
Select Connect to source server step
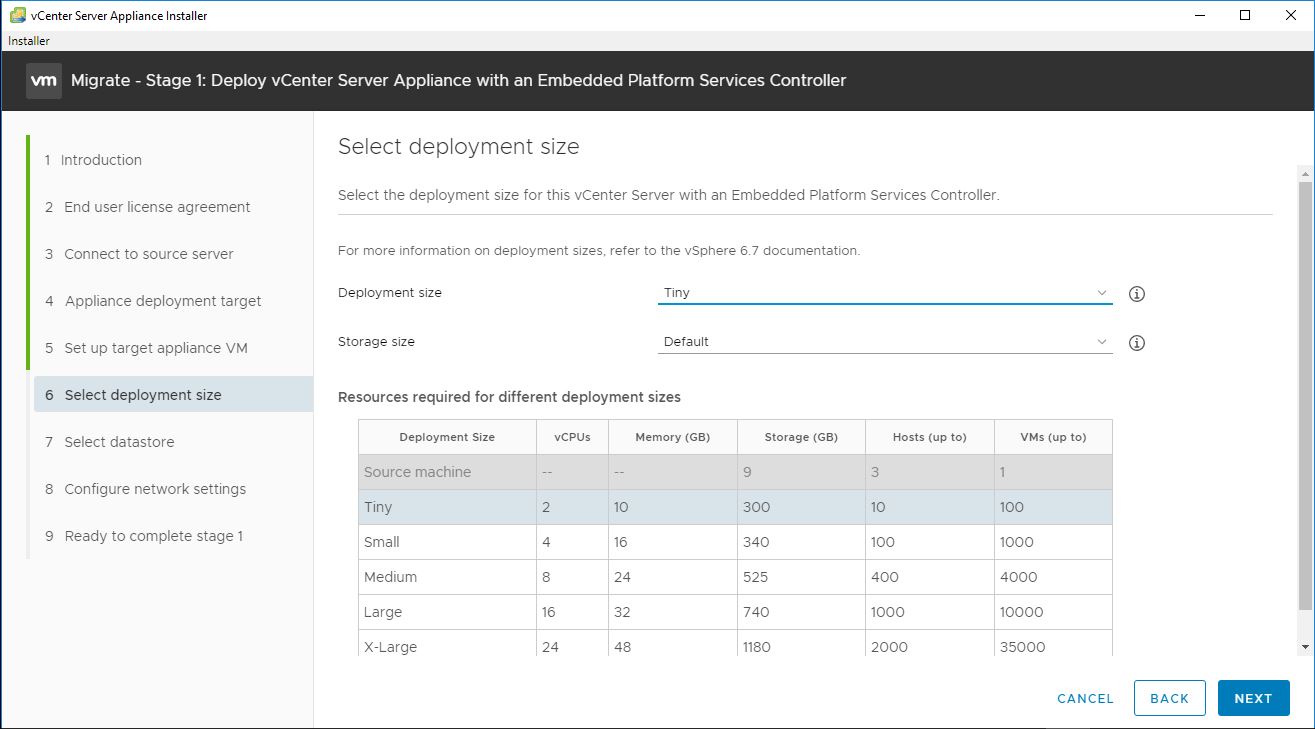click(x=148, y=254)
